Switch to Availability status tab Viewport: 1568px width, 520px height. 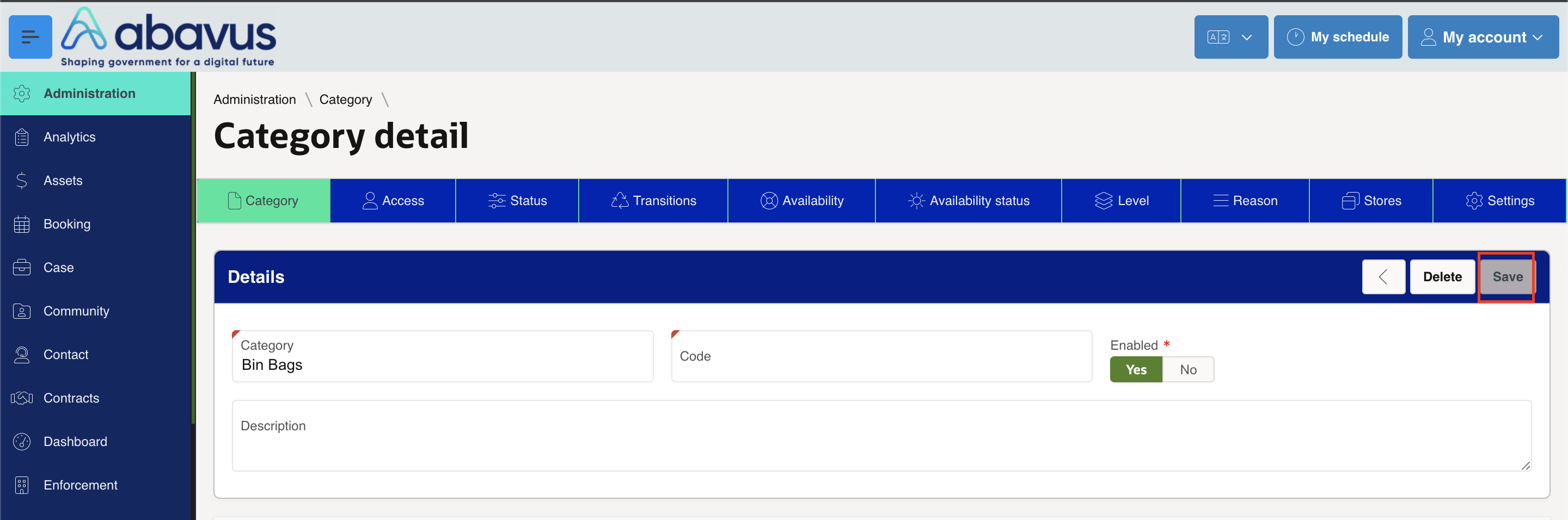pyautogui.click(x=969, y=201)
